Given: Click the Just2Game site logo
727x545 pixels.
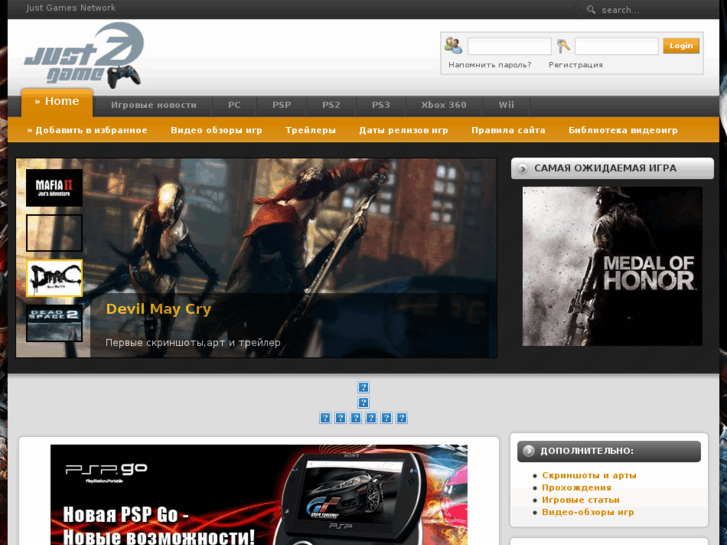Looking at the screenshot, I should click(x=84, y=56).
